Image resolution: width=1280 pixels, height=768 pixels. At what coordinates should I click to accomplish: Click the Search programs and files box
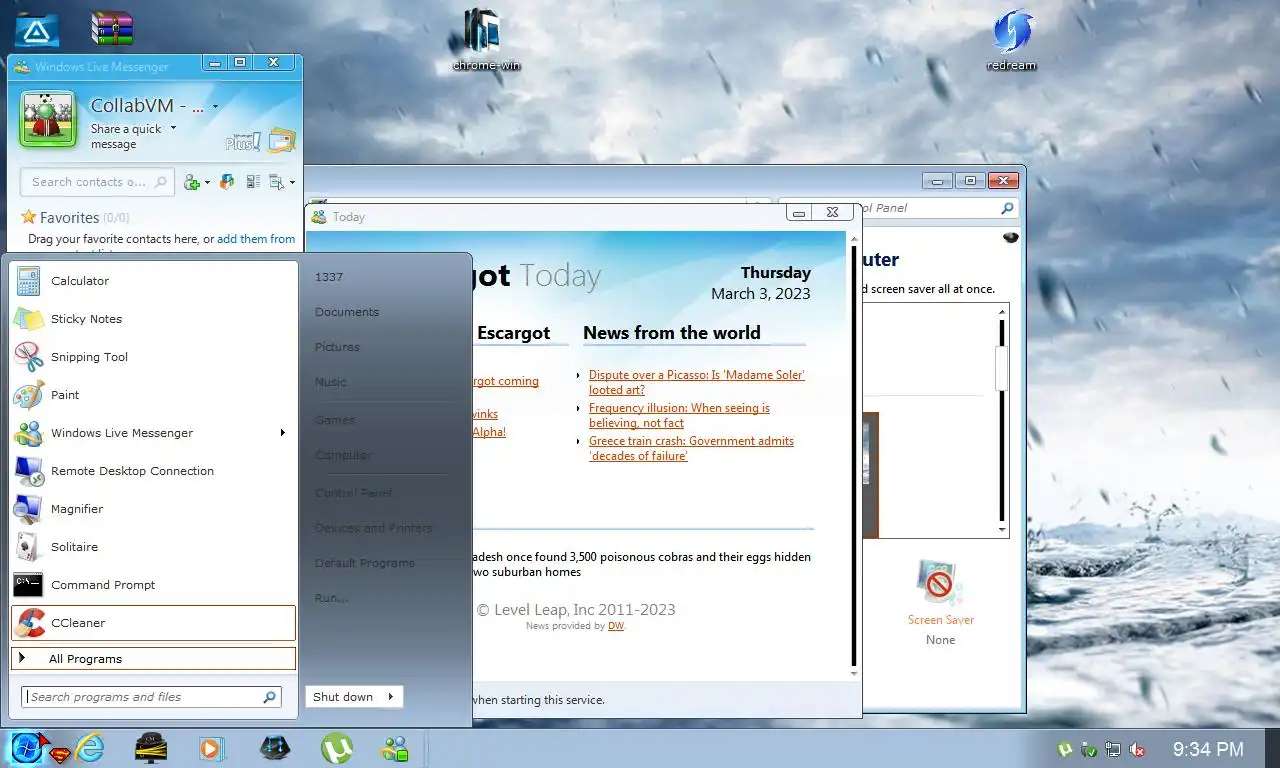[x=152, y=697]
